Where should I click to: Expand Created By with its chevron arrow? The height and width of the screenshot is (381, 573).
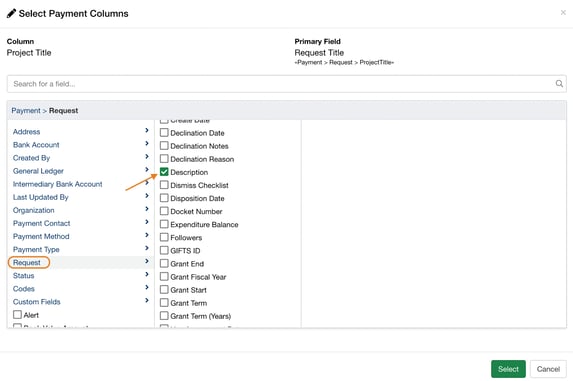click(147, 157)
